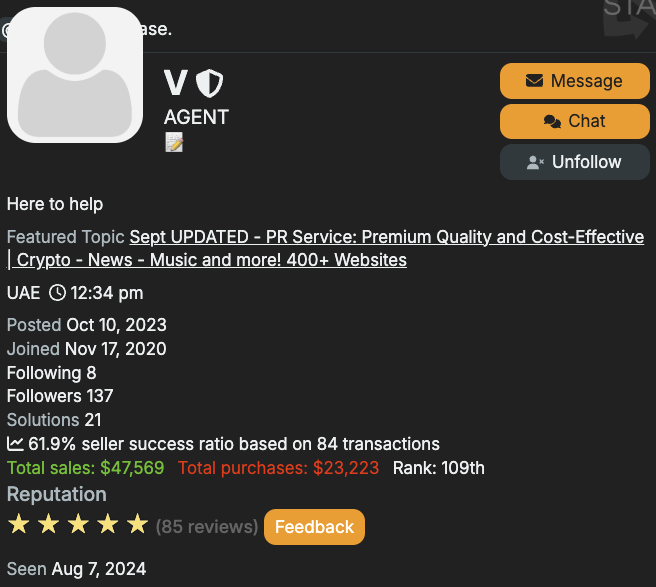Open the notepad pencil note icon
This screenshot has height=587, width=656.
point(174,142)
